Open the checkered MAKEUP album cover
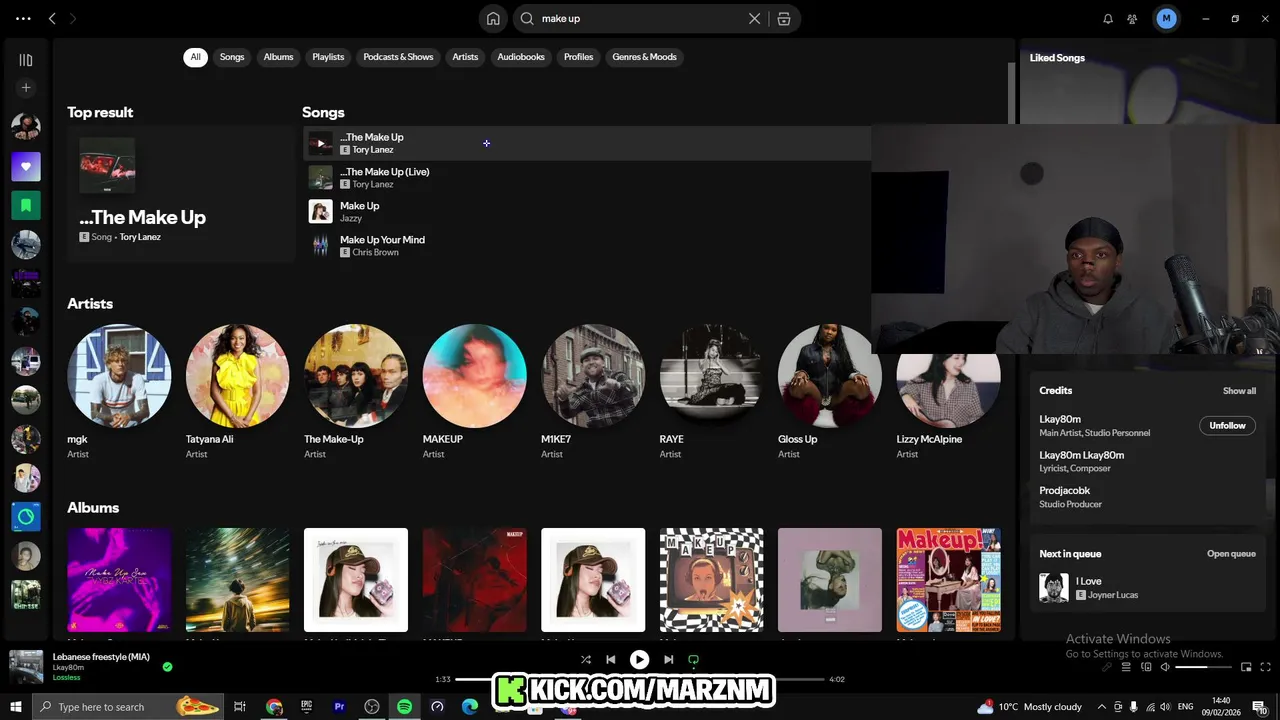1280x720 pixels. (x=711, y=580)
